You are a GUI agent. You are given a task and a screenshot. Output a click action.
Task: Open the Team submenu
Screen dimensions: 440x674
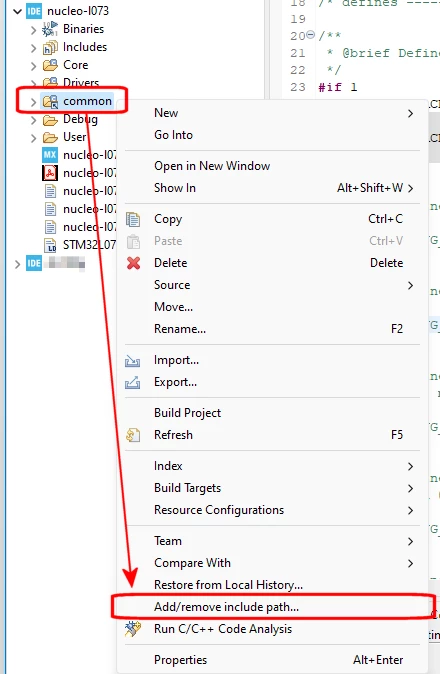click(272, 541)
